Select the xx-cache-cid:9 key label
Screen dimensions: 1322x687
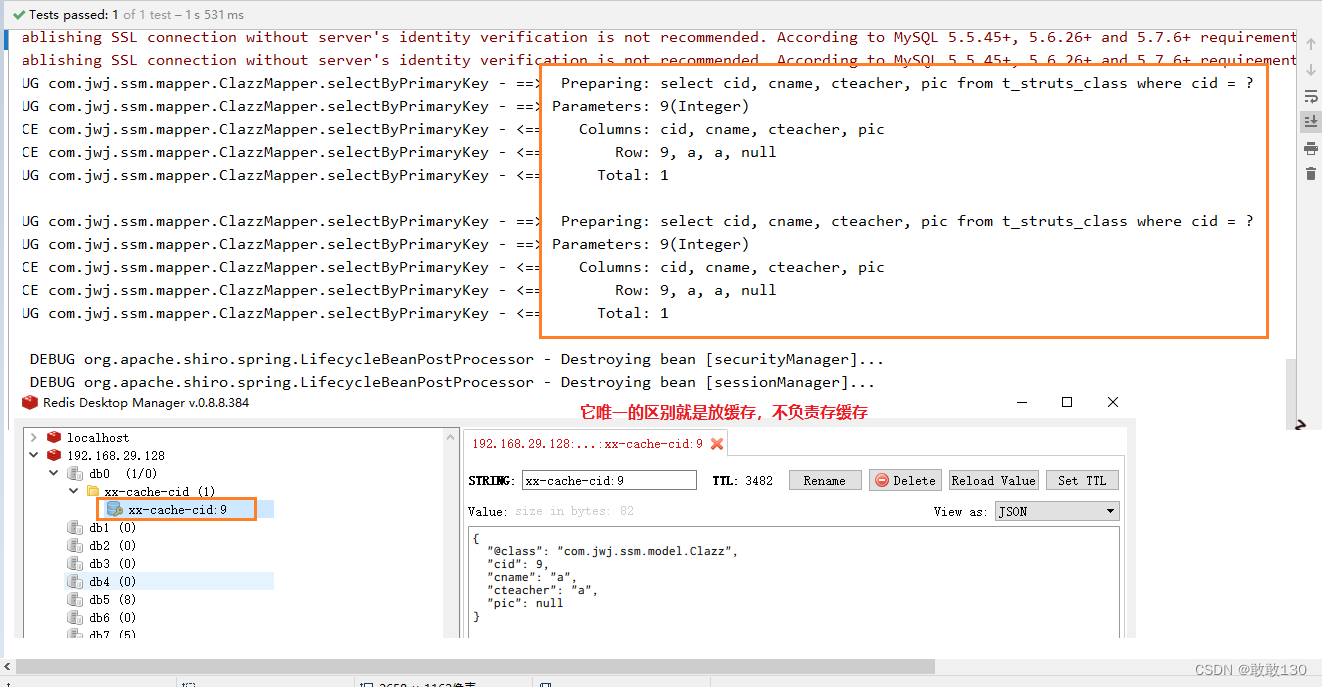(x=177, y=510)
